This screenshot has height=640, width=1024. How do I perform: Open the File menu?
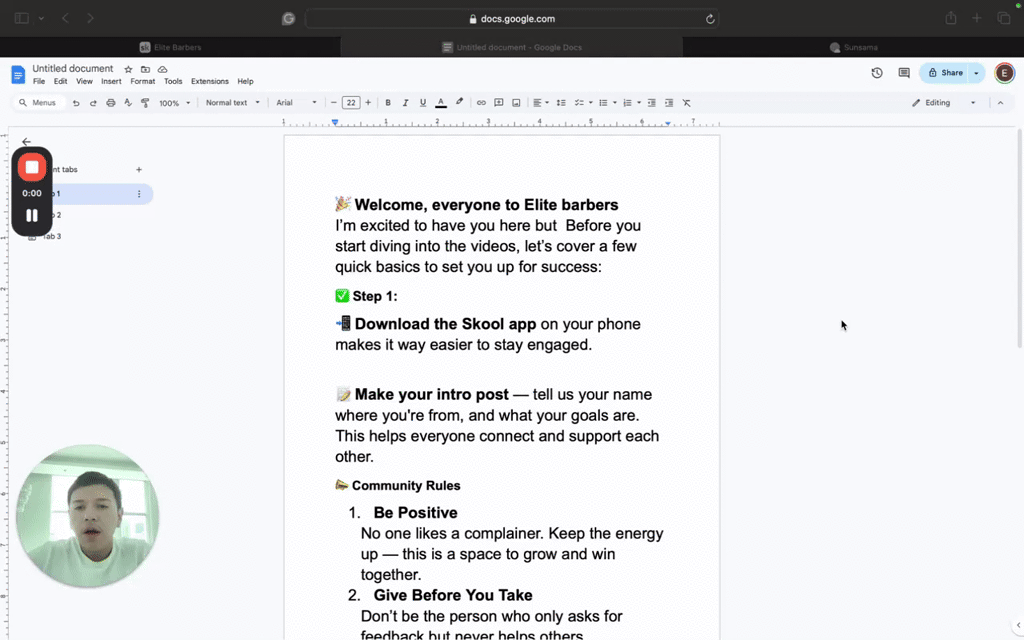(x=39, y=82)
